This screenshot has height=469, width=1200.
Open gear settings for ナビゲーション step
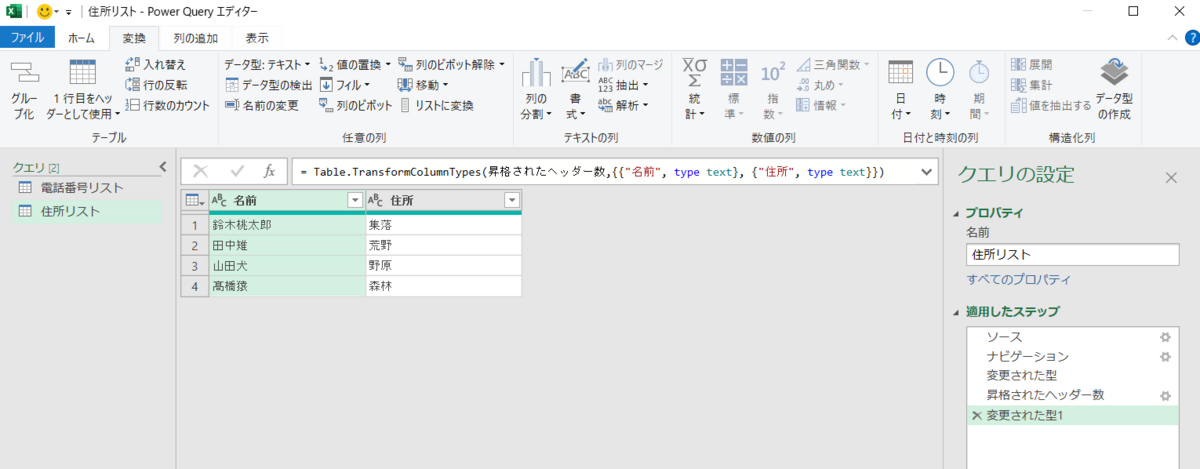[x=1164, y=356]
